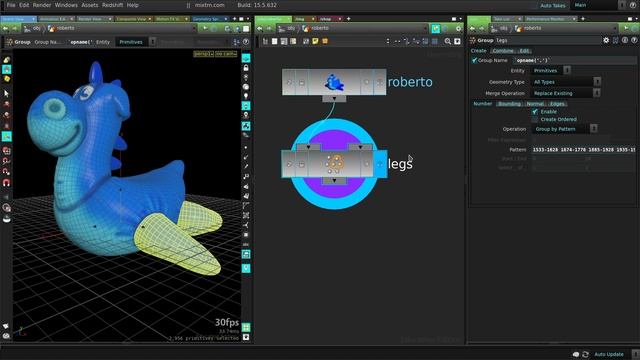This screenshot has height=360, width=640.
Task: Click the help question mark in parameter pane
Action: pyautogui.click(x=634, y=40)
